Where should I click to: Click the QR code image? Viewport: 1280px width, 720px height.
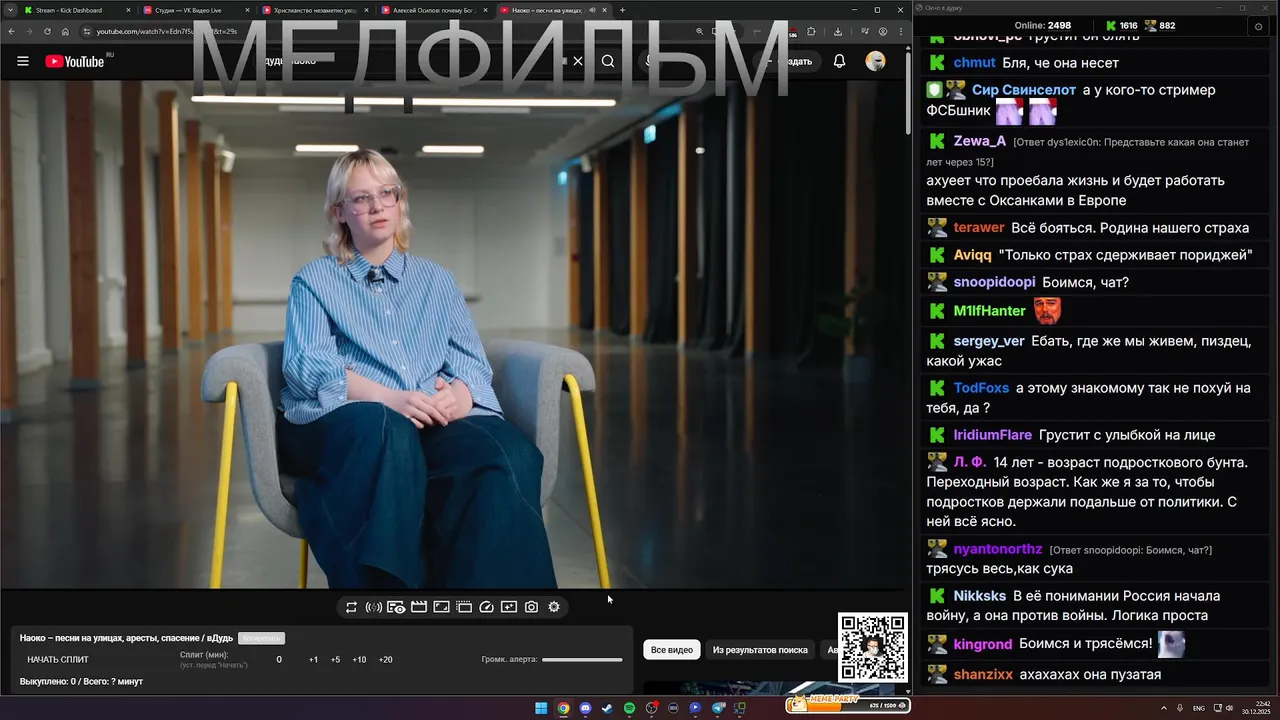(x=872, y=647)
